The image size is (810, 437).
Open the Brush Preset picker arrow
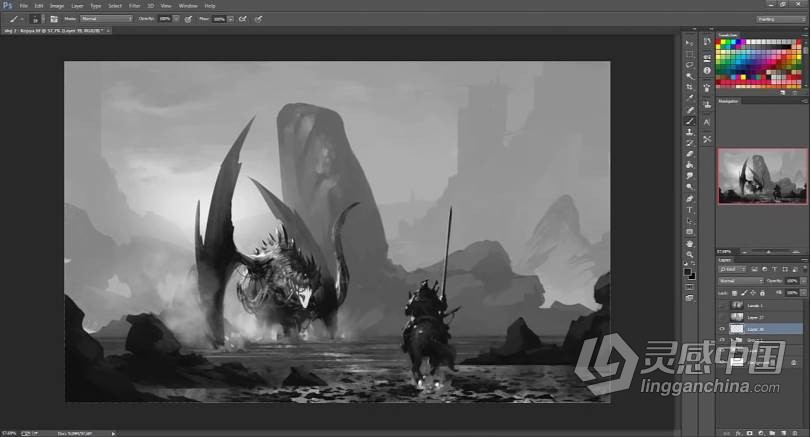coord(43,19)
